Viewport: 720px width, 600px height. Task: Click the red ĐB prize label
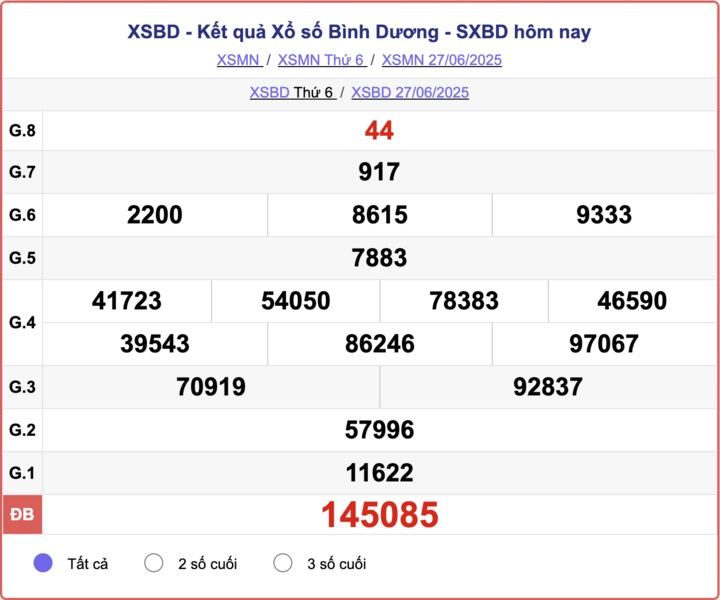tap(22, 515)
